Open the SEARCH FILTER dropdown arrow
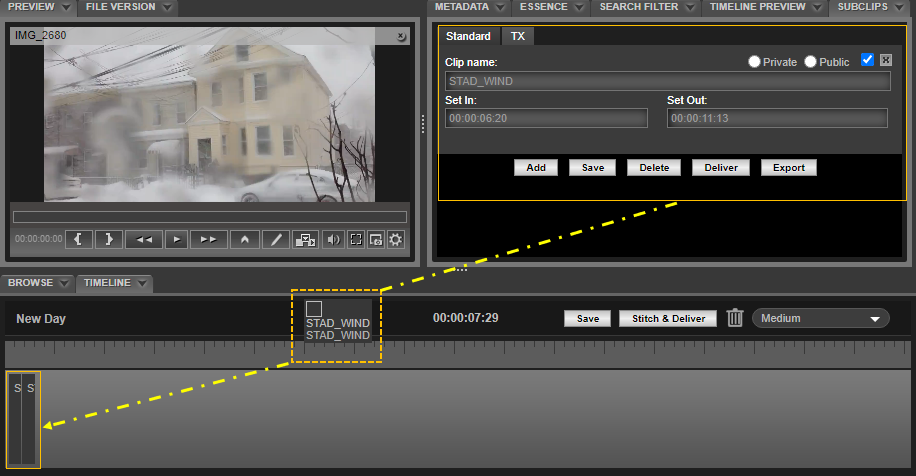This screenshot has height=476, width=916. coord(690,8)
